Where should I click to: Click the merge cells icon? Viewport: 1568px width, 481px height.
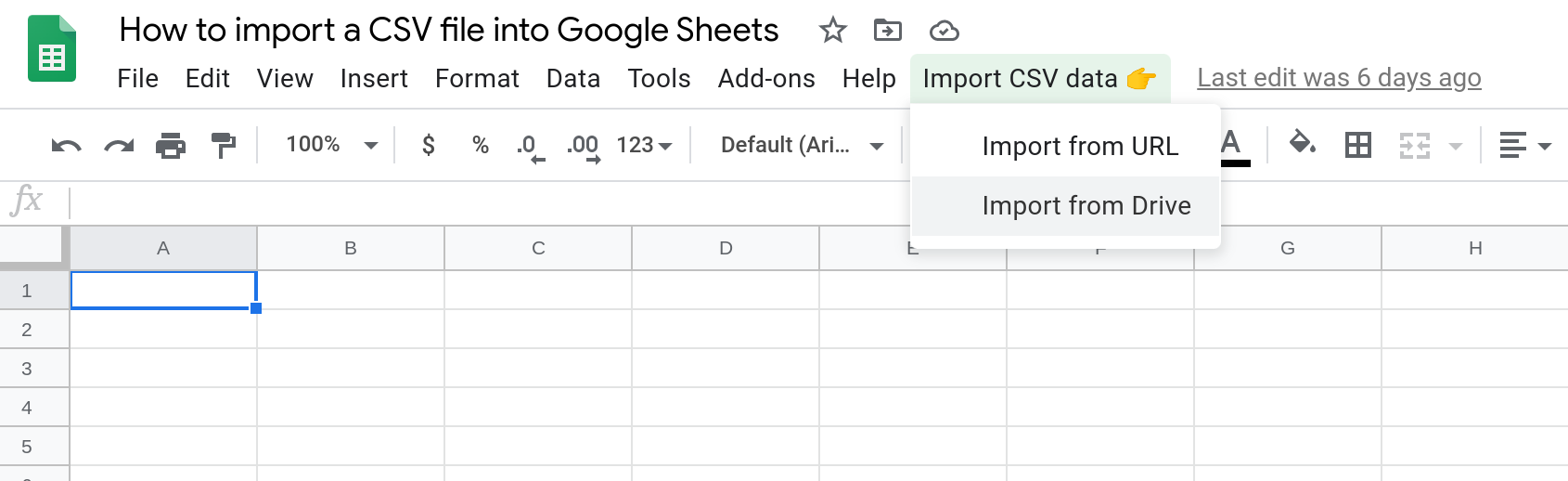[1414, 146]
